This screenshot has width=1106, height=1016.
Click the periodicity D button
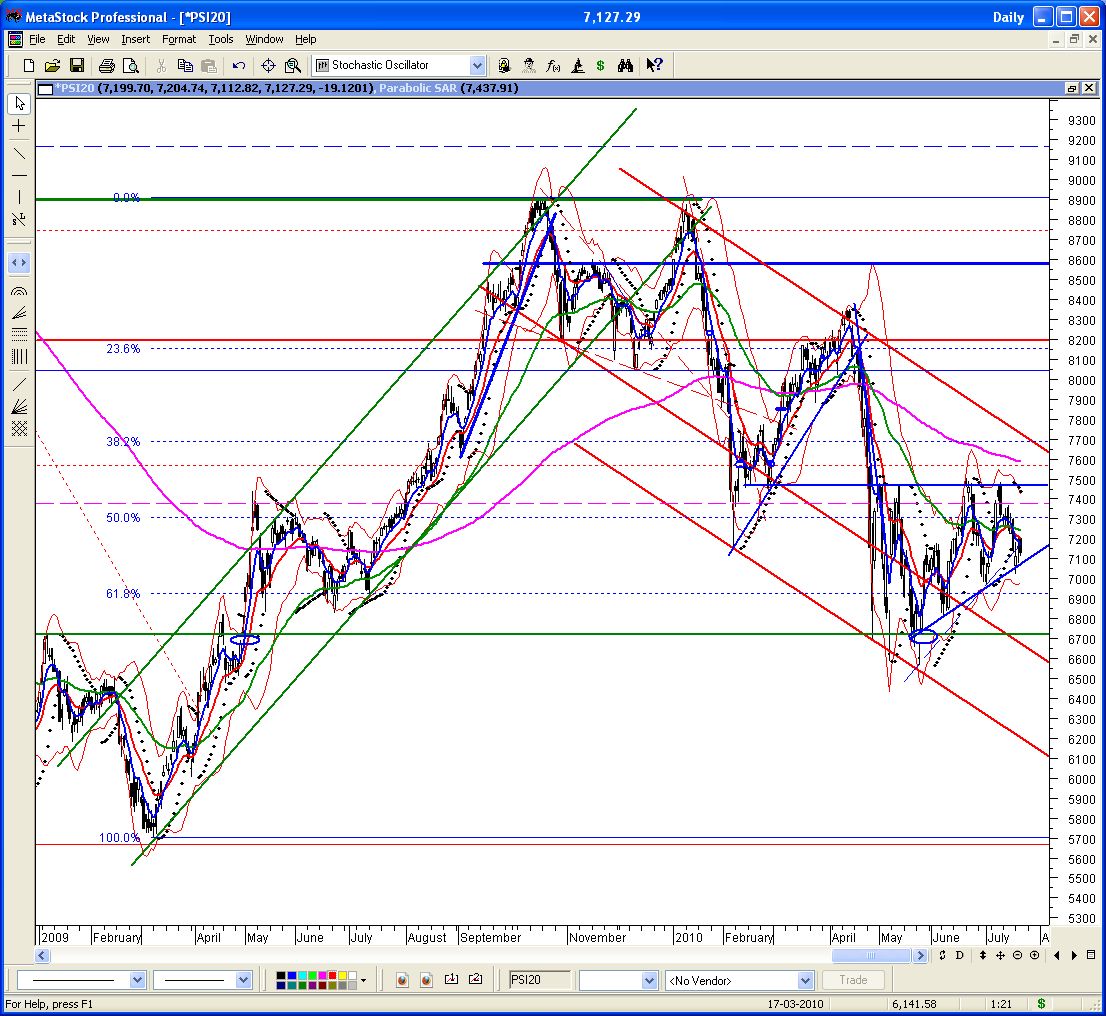(x=960, y=955)
